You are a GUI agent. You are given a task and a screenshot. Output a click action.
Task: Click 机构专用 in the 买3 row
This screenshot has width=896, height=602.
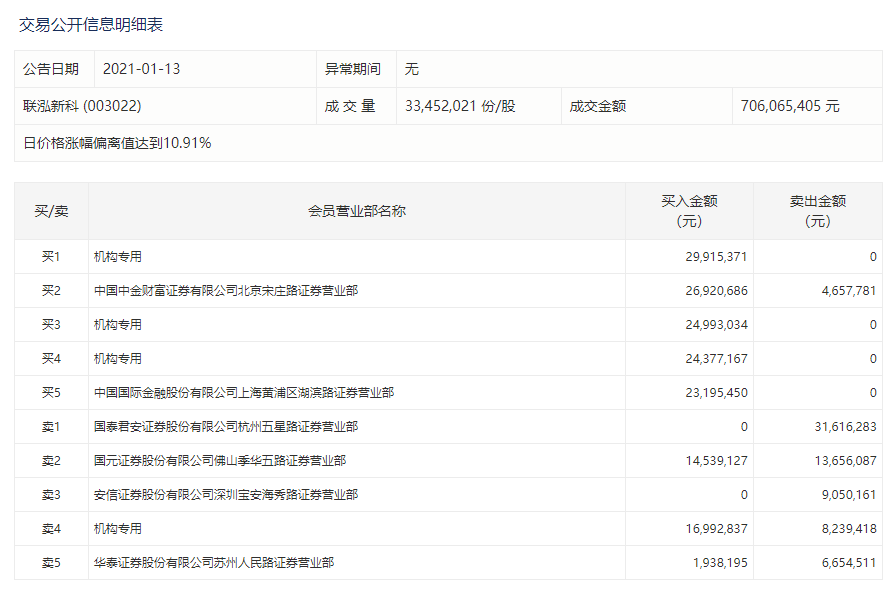click(118, 325)
